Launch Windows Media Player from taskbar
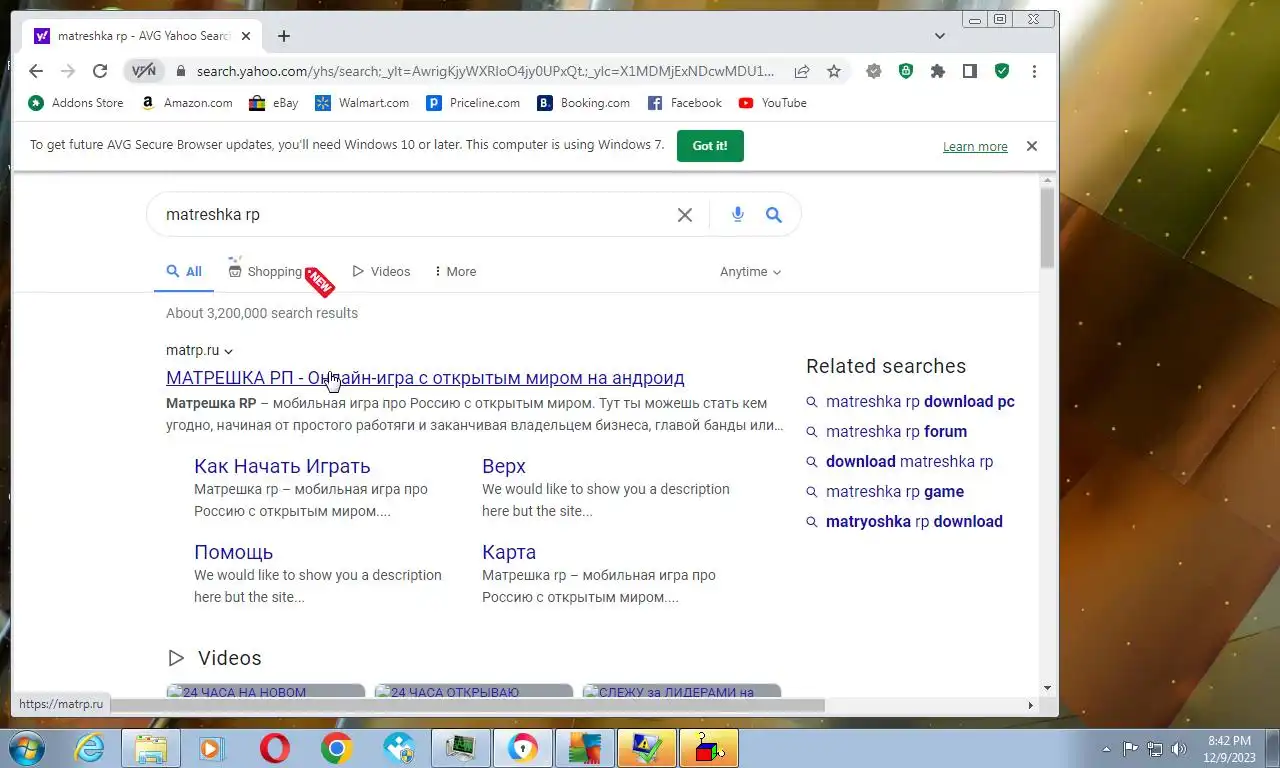 pos(212,748)
